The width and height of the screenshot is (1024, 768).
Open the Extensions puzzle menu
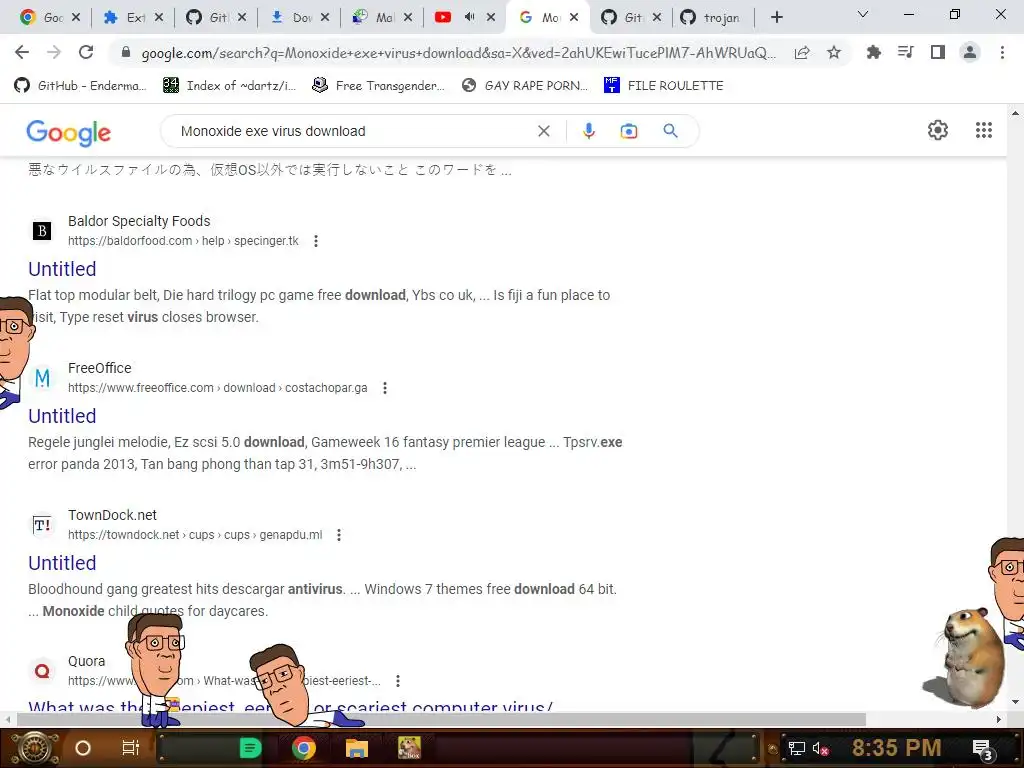pyautogui.click(x=873, y=52)
